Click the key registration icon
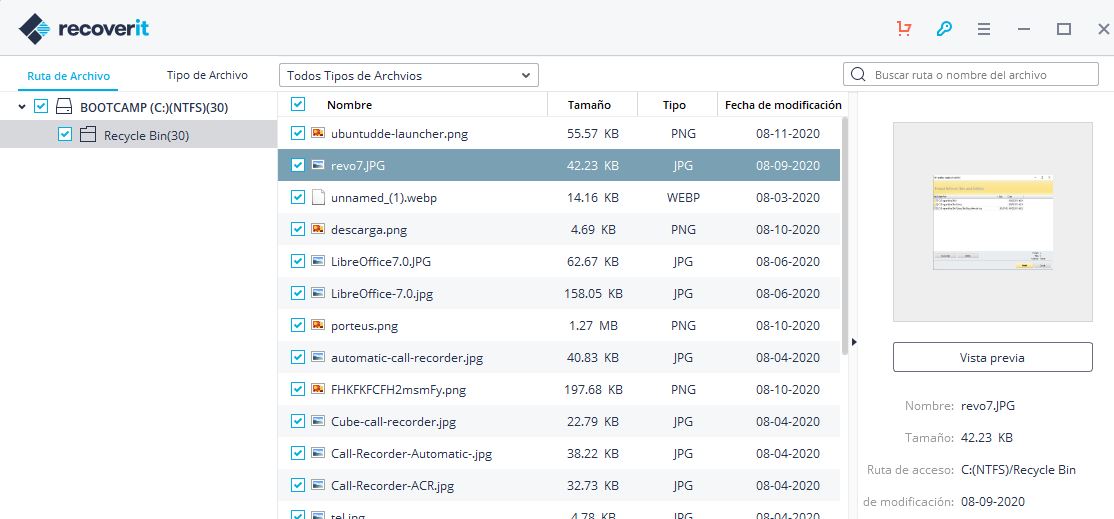Image resolution: width=1114 pixels, height=519 pixels. click(x=943, y=29)
